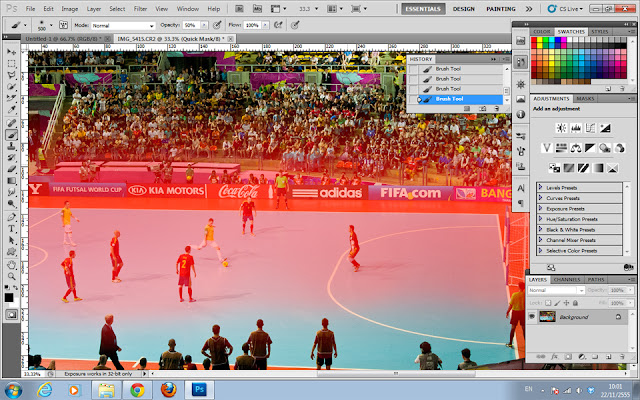Toggle Quick Mask mode in toolbox
The image size is (640, 400).
coord(11,314)
